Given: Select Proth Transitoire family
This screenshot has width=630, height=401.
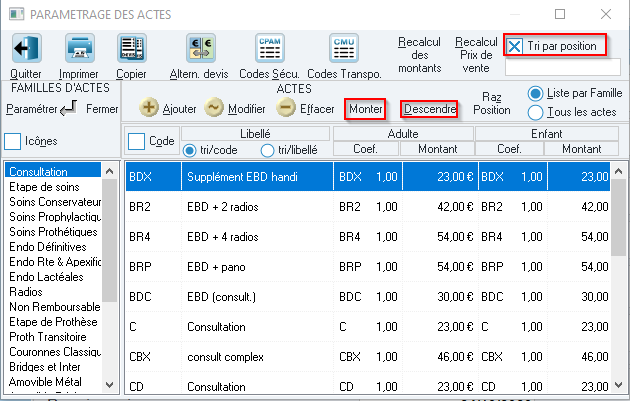Looking at the screenshot, I should 53,337.
